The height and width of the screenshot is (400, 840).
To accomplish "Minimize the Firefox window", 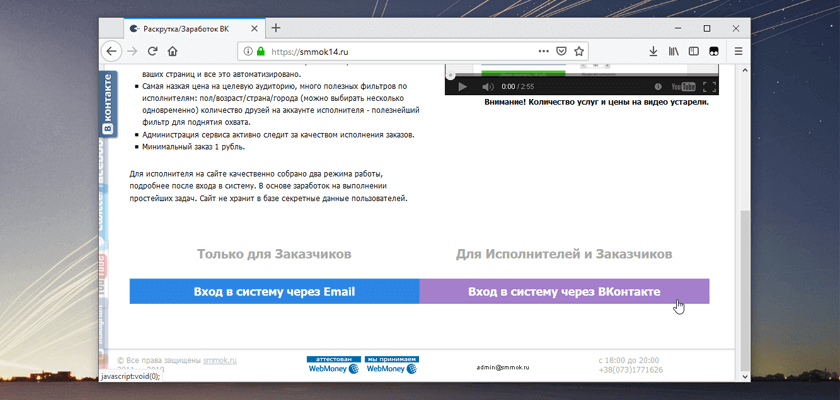I will point(680,28).
